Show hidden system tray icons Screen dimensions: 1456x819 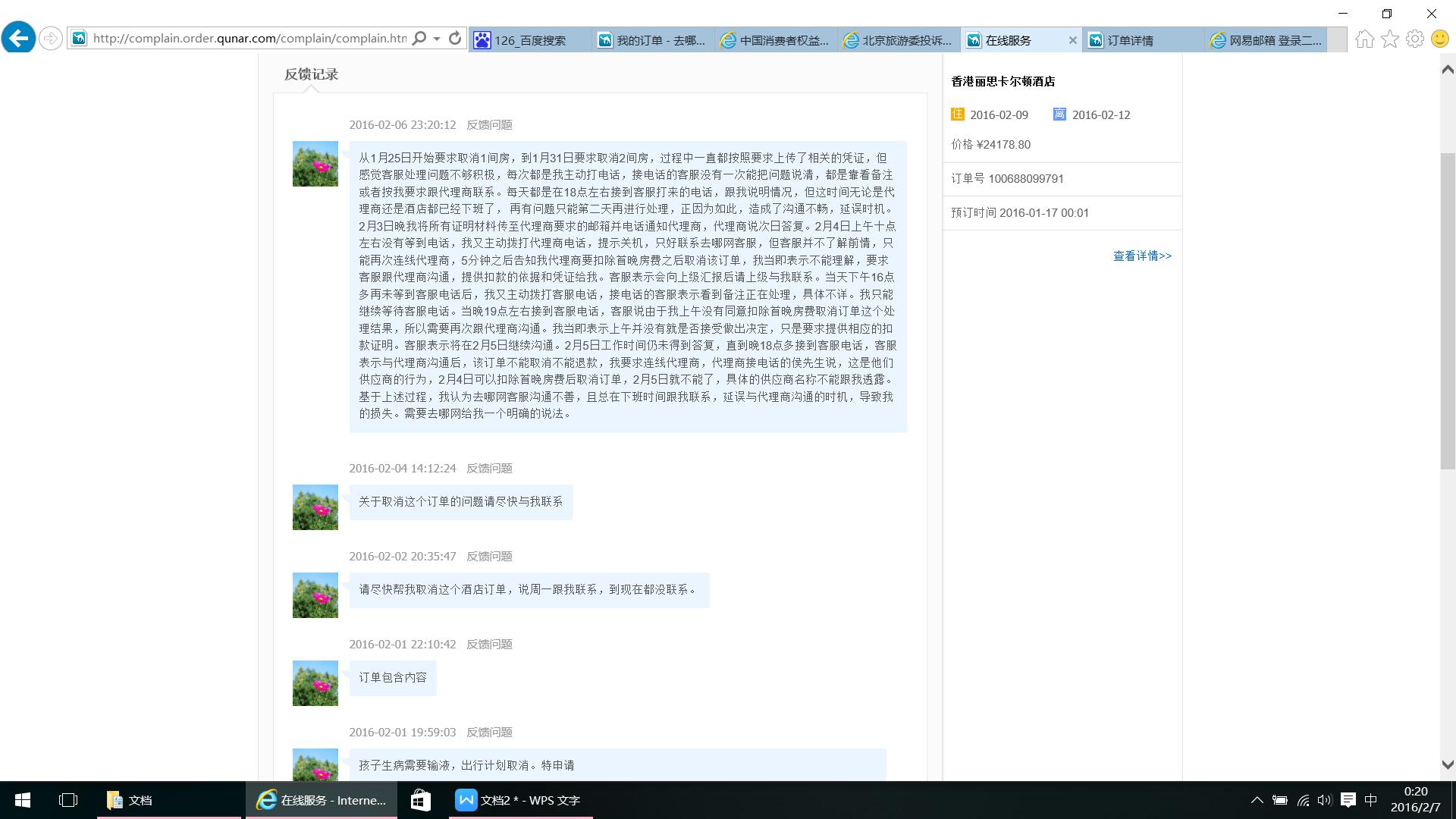point(1257,800)
